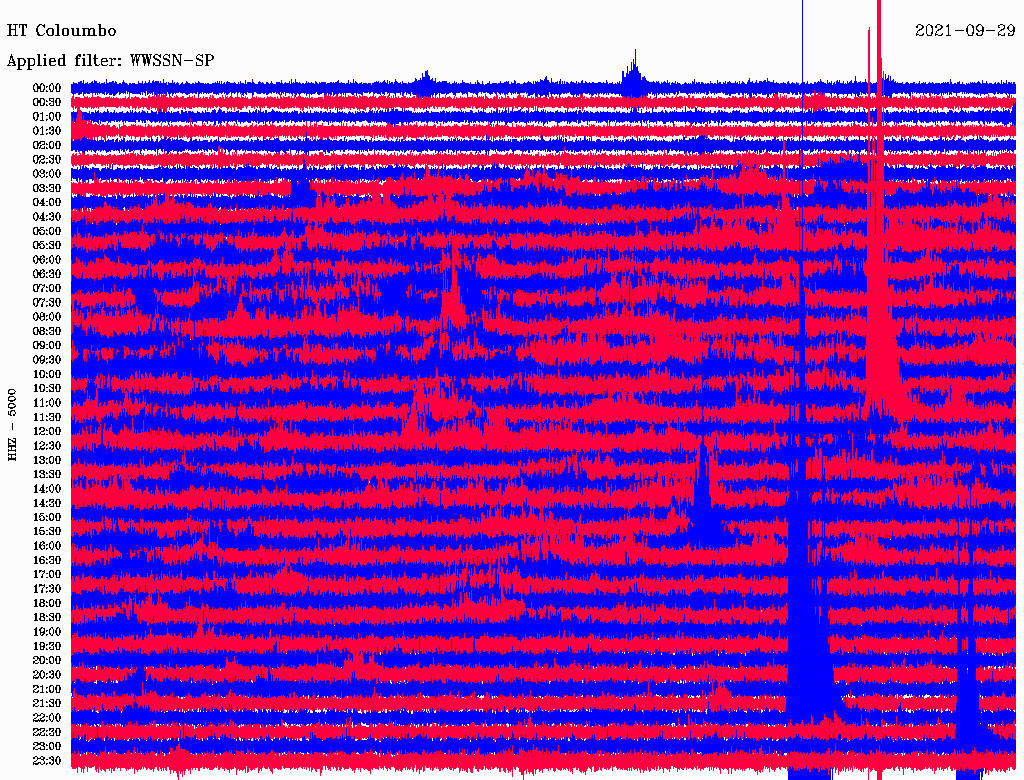This screenshot has width=1024, height=780.
Task: Choose the 17:30 time label
Action: pyautogui.click(x=47, y=589)
